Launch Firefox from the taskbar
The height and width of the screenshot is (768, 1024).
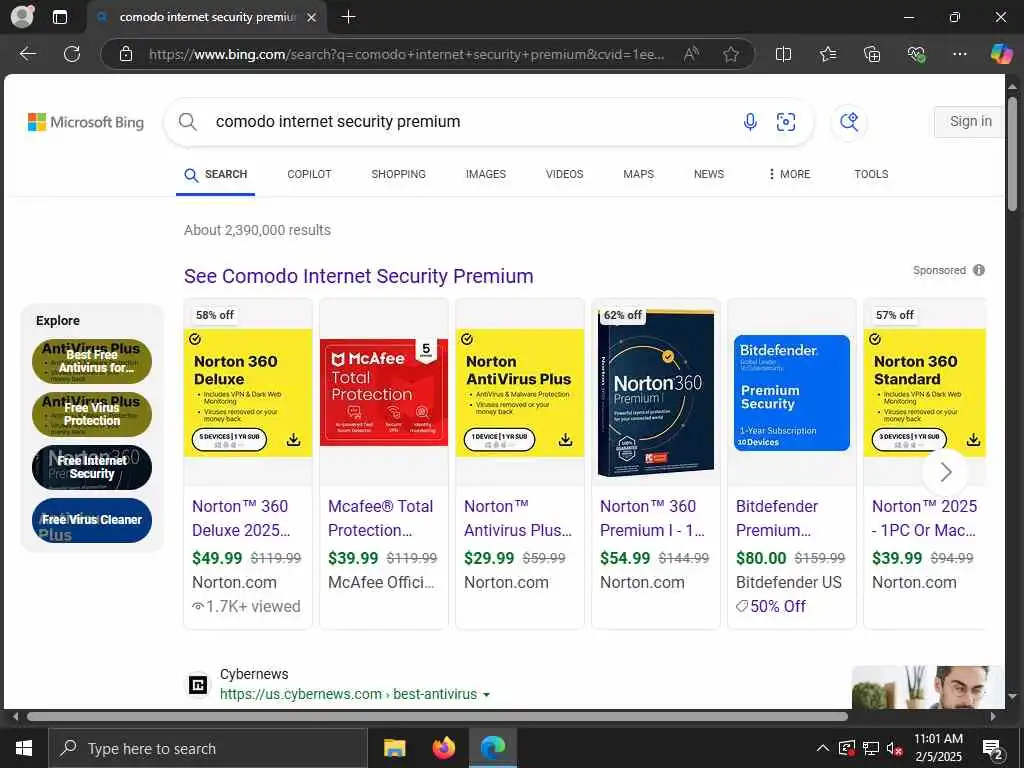443,748
